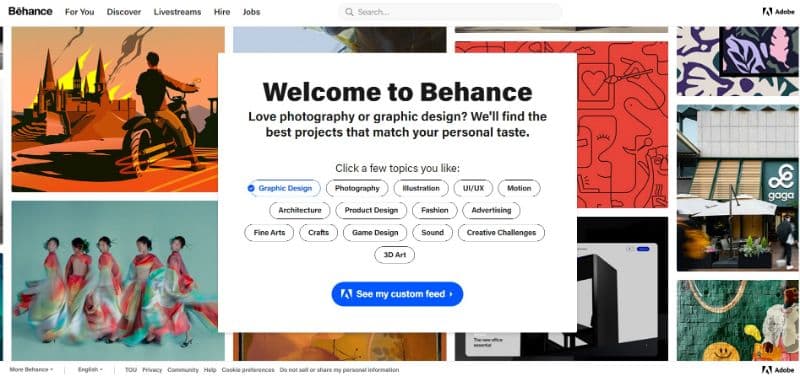Image resolution: width=800 pixels, height=376 pixels.
Task: Focus the Search input field
Action: (x=450, y=12)
